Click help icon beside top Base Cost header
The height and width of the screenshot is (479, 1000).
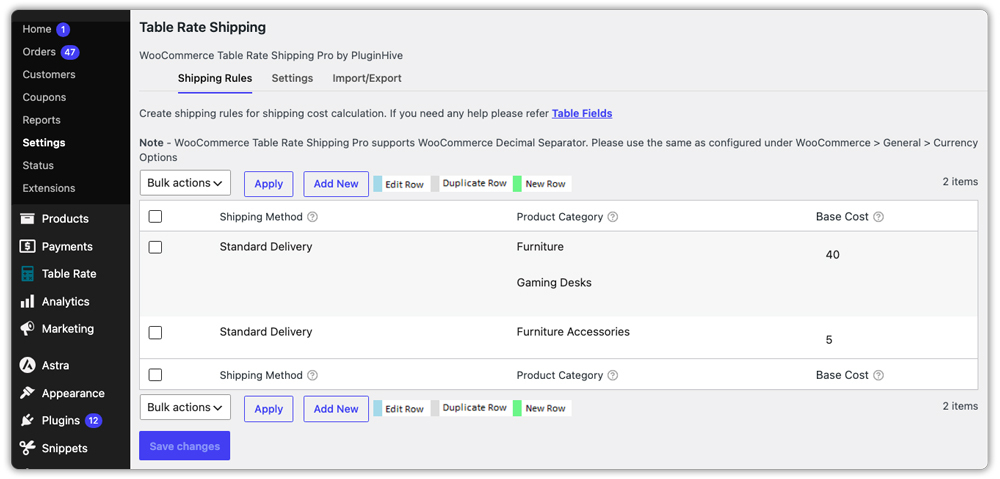[x=879, y=217]
